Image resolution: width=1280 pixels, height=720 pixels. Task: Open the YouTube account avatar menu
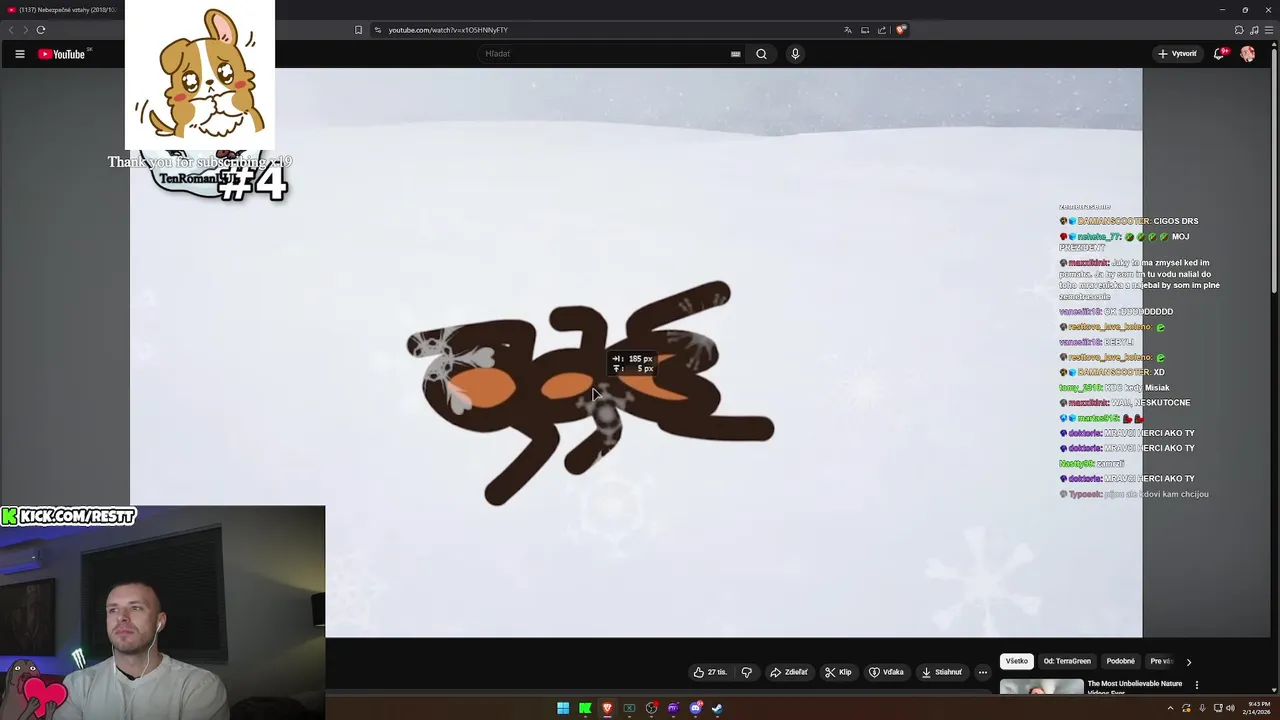coord(1248,54)
